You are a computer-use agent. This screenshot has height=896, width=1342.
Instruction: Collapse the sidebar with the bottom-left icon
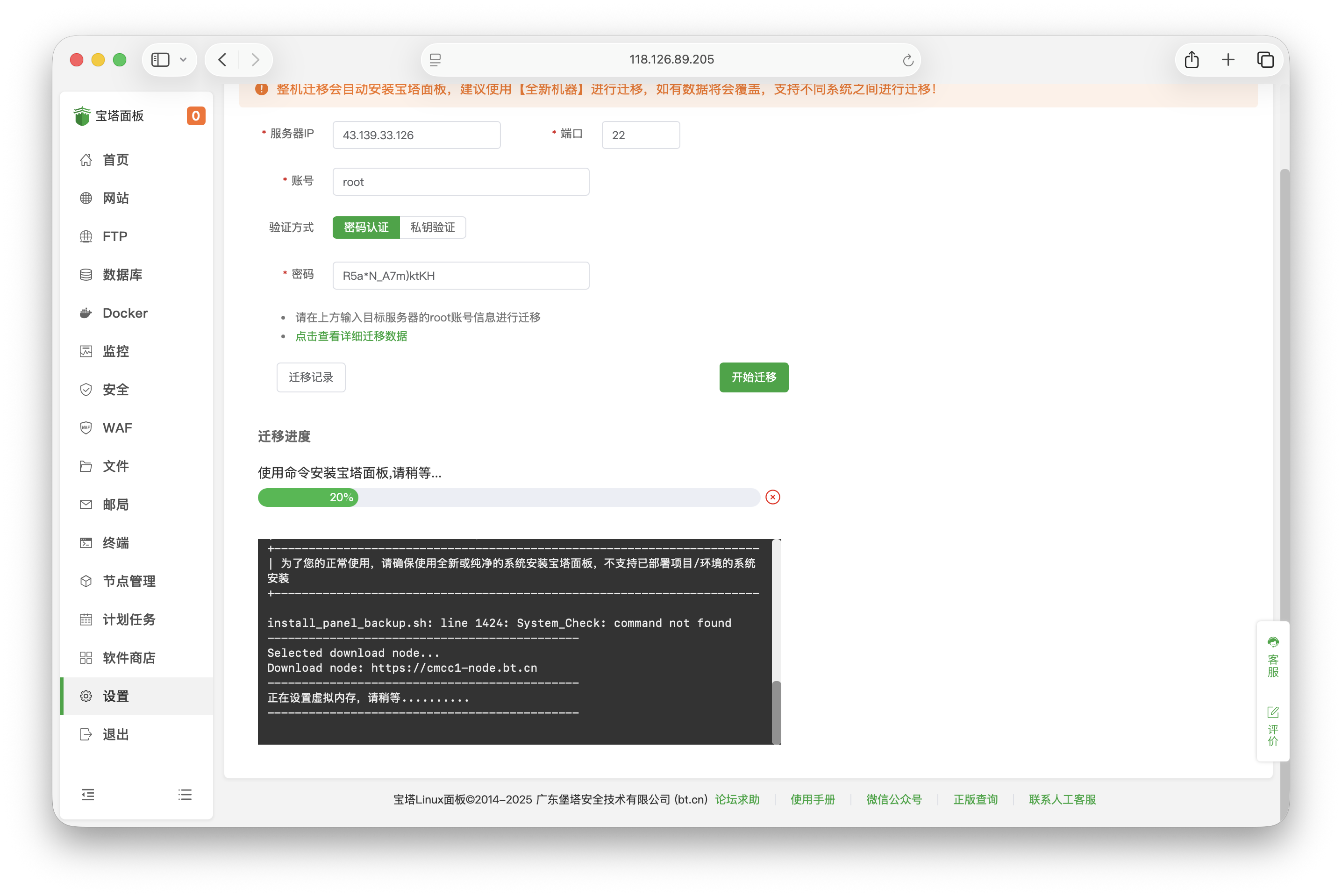click(88, 794)
